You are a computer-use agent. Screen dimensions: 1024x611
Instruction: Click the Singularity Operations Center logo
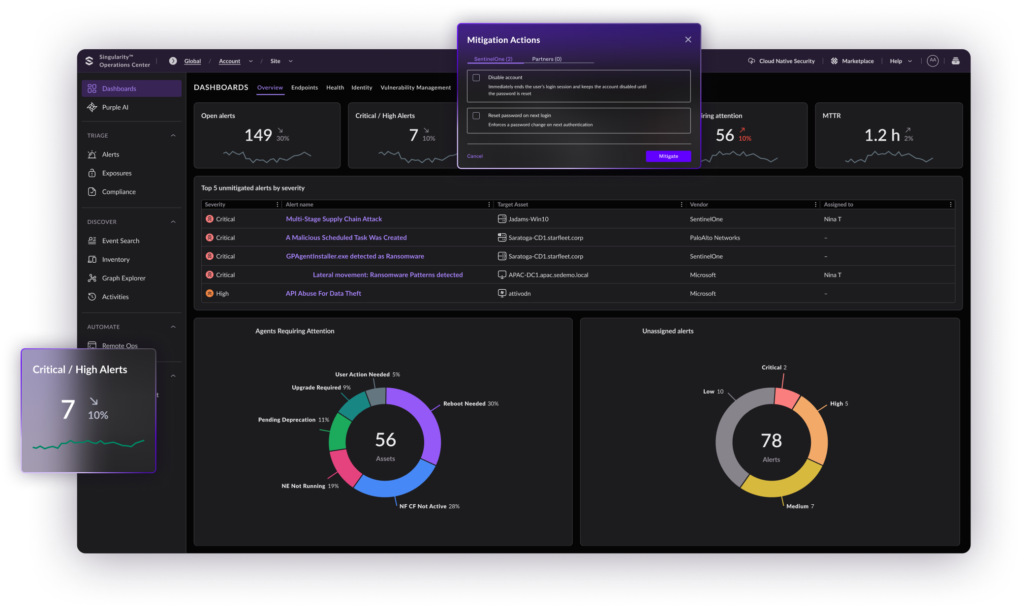pos(89,61)
